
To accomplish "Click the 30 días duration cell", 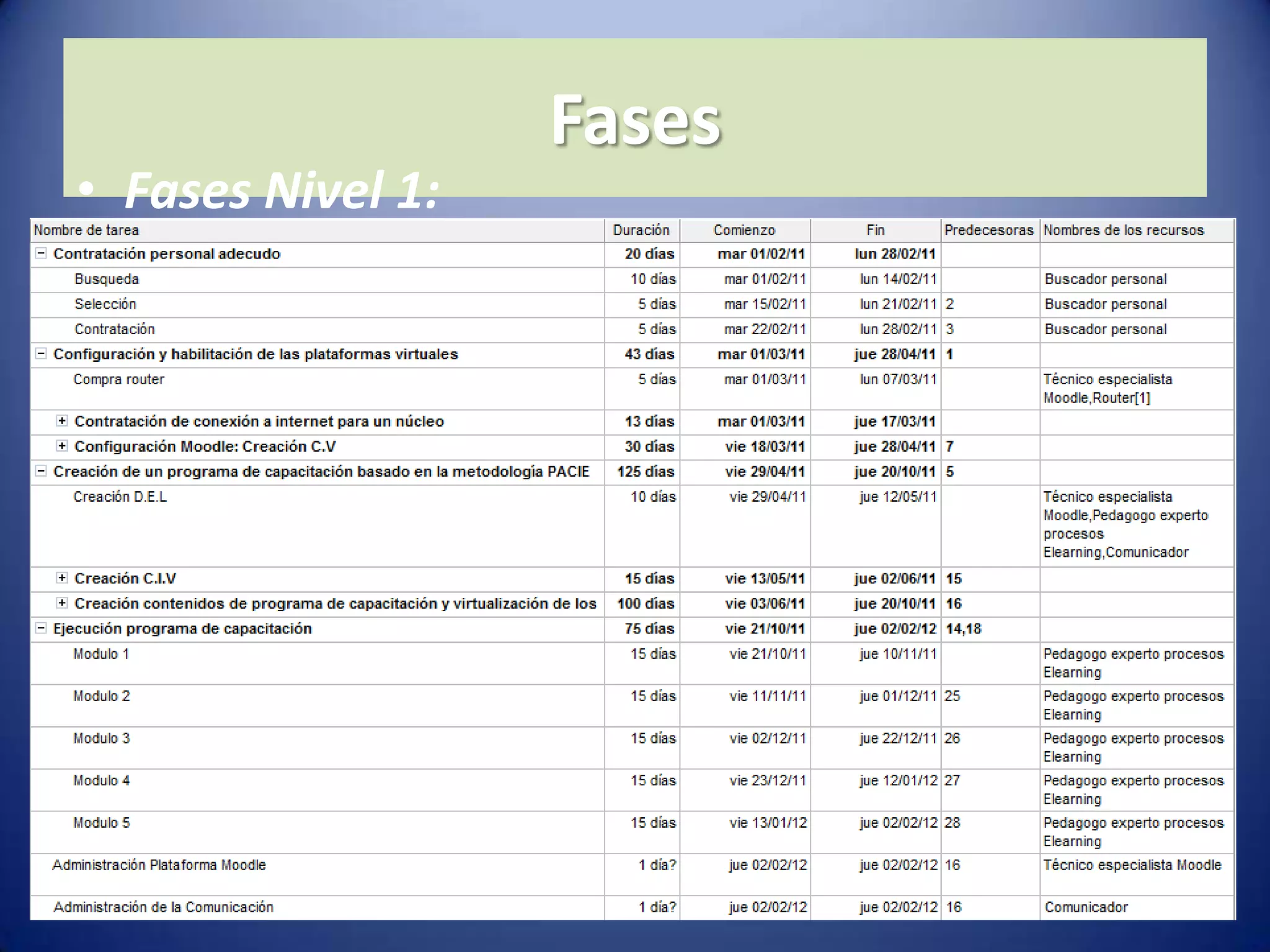I will point(642,446).
